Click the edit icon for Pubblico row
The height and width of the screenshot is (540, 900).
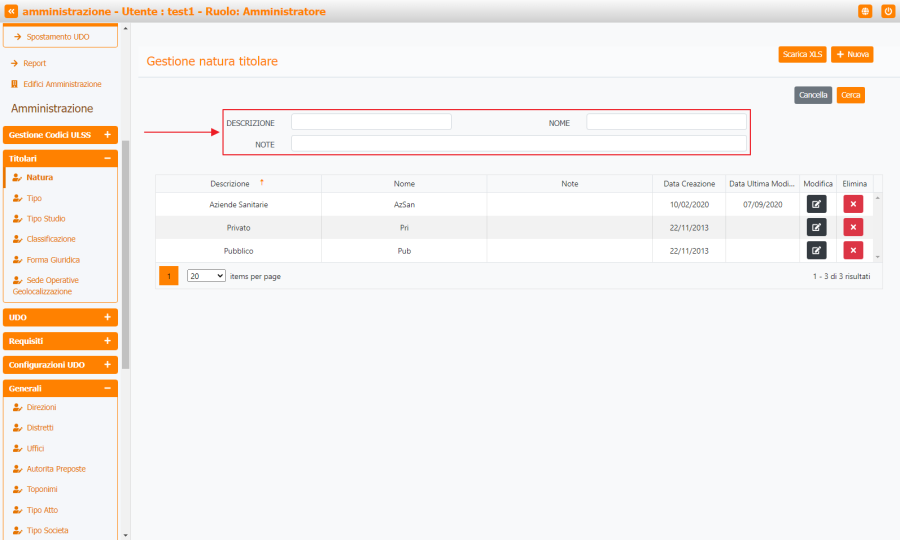coord(817,250)
